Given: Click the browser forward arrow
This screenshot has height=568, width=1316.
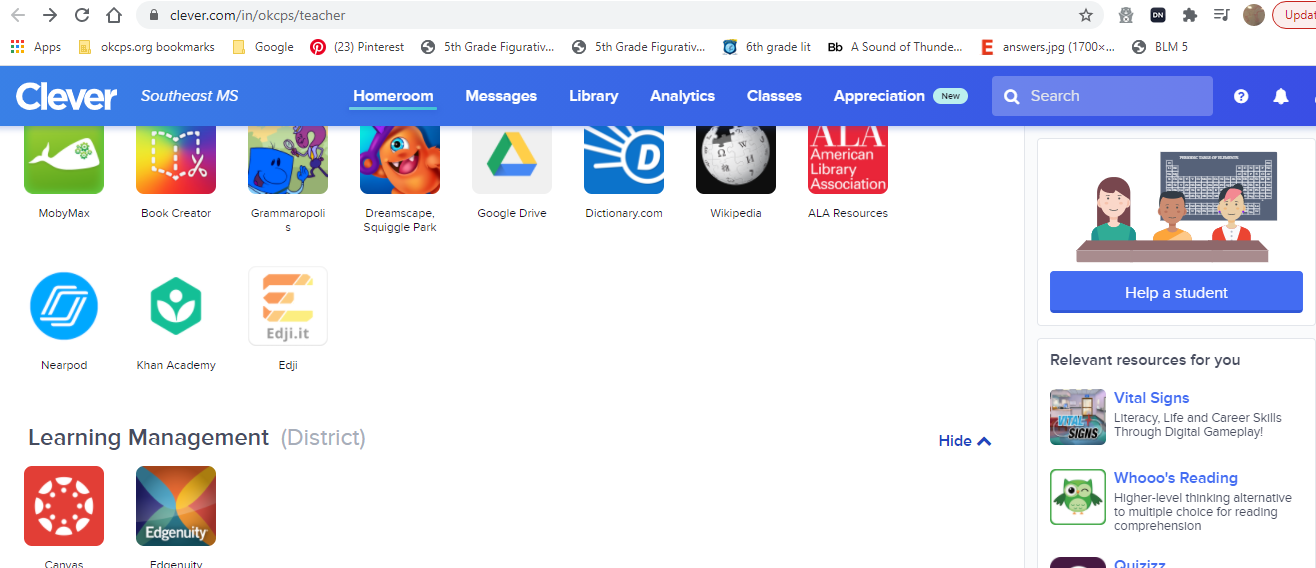Looking at the screenshot, I should pos(50,15).
